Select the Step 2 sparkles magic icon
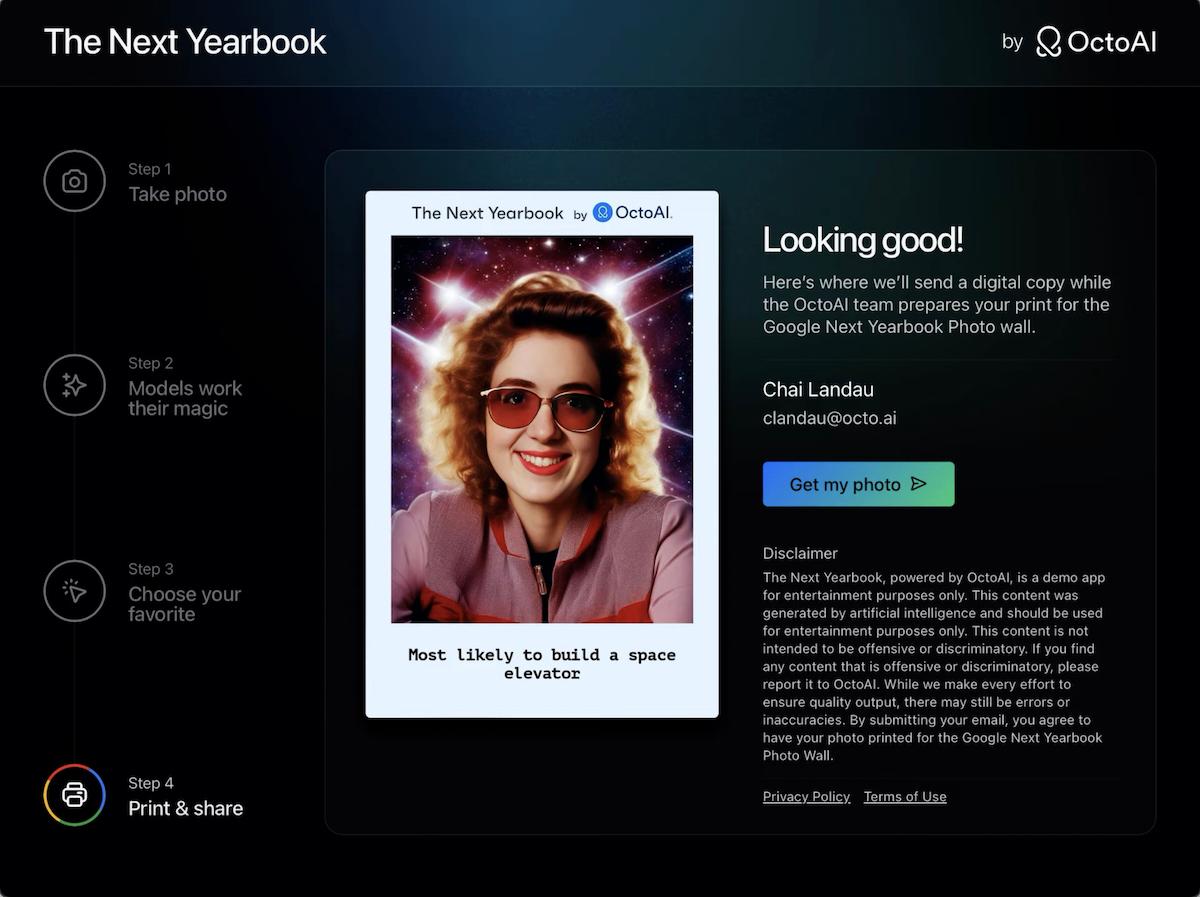The image size is (1200, 897). coord(75,385)
